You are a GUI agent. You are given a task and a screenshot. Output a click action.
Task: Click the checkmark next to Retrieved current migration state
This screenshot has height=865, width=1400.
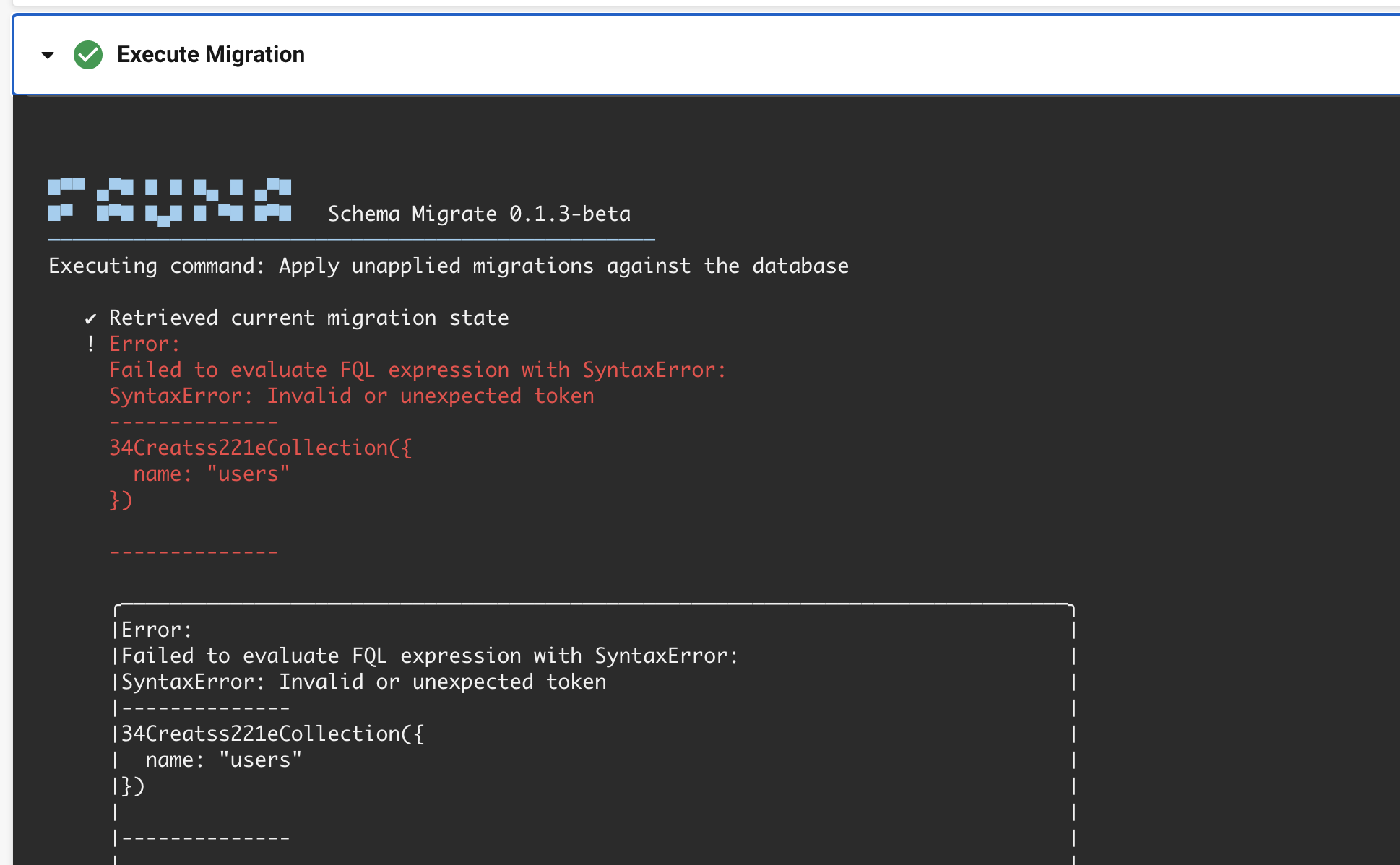90,318
